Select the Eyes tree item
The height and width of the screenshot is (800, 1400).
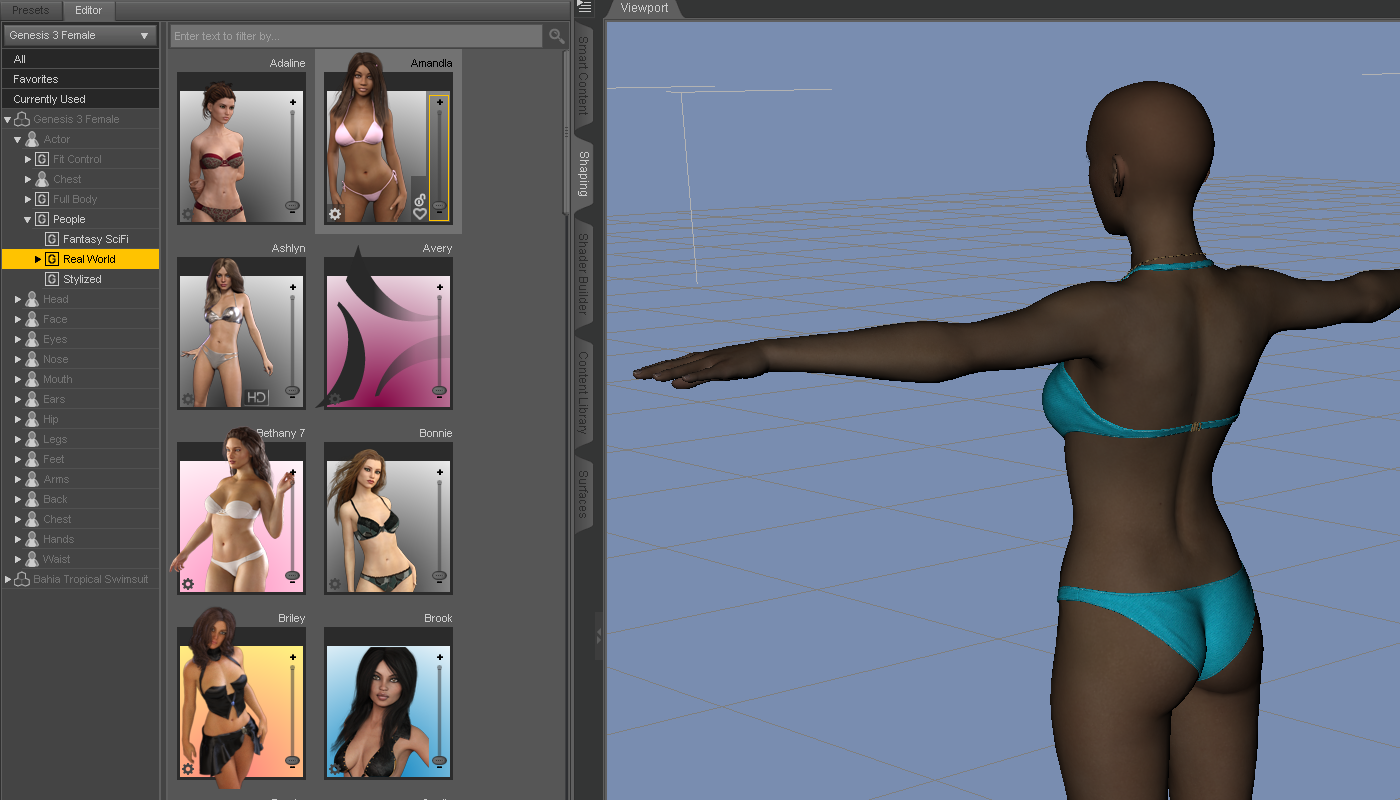(55, 339)
